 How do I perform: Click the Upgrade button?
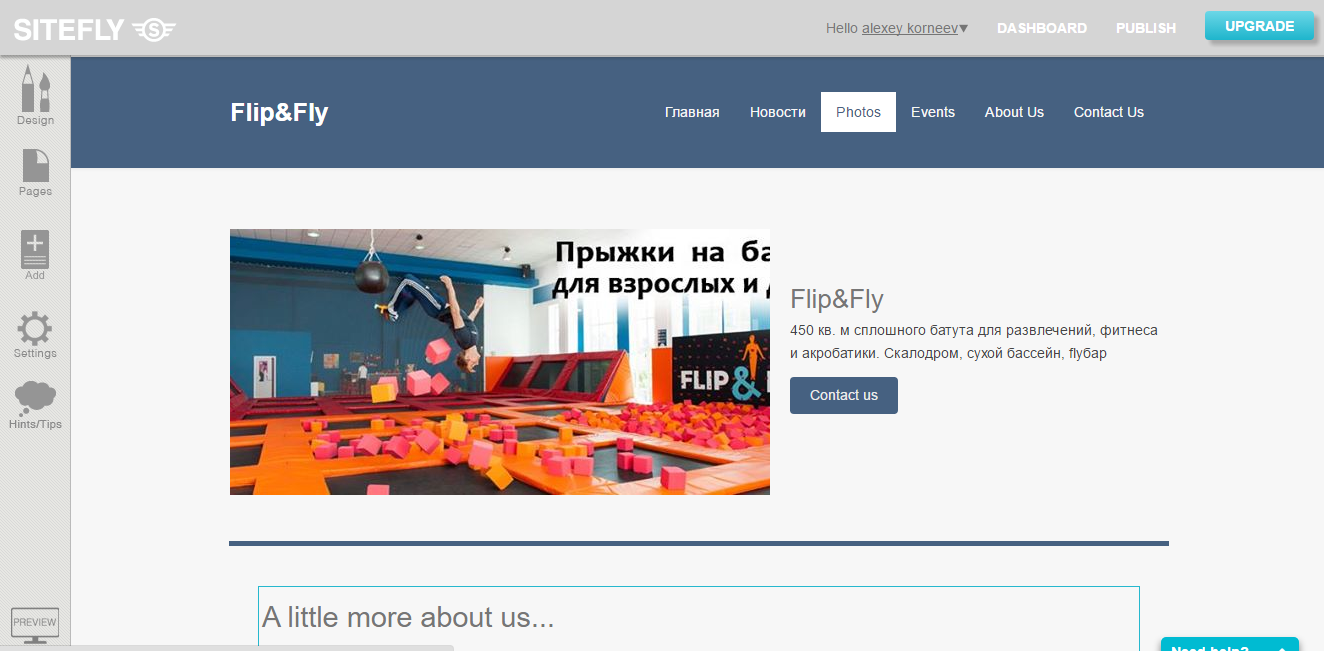(1259, 26)
